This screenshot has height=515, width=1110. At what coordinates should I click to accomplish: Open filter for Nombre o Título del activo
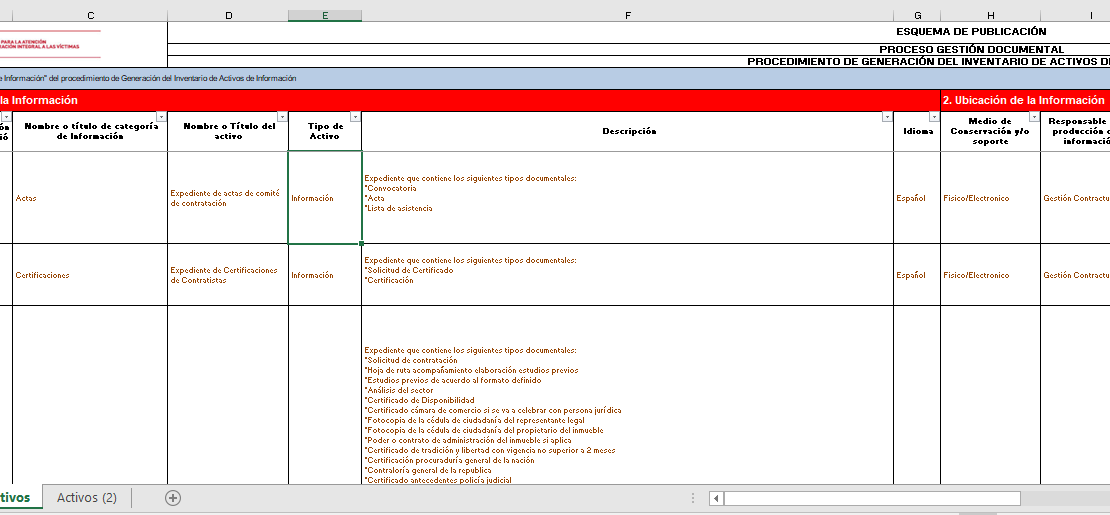[282, 117]
